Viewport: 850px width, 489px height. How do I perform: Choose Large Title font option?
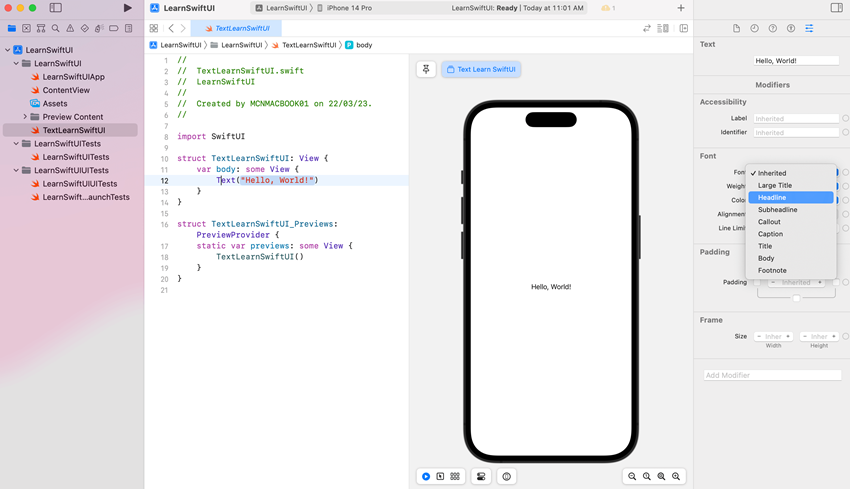[x=791, y=185]
